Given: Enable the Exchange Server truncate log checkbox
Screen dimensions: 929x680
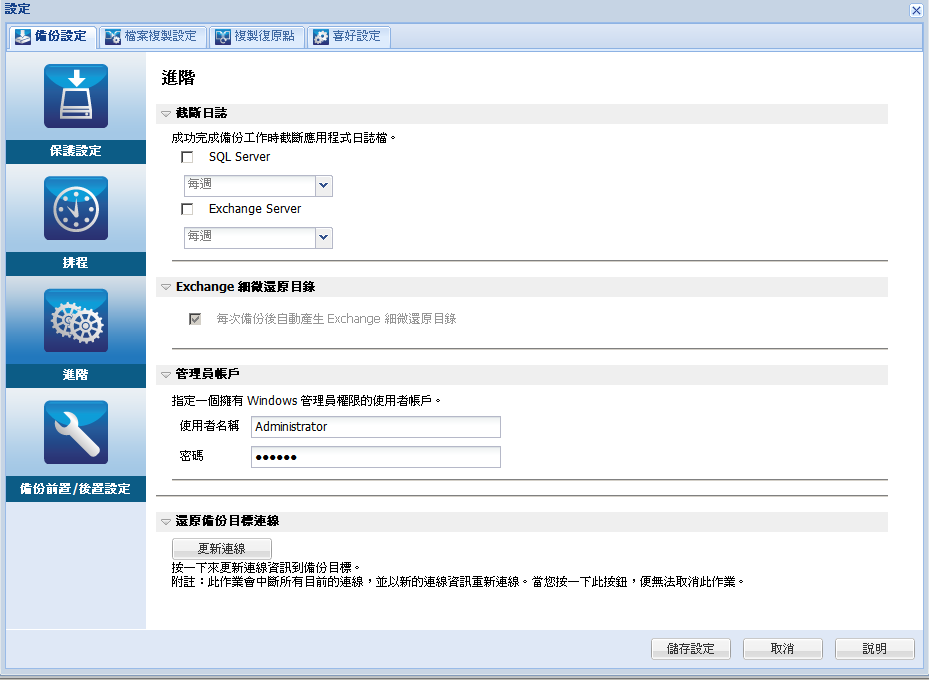Looking at the screenshot, I should click(187, 209).
